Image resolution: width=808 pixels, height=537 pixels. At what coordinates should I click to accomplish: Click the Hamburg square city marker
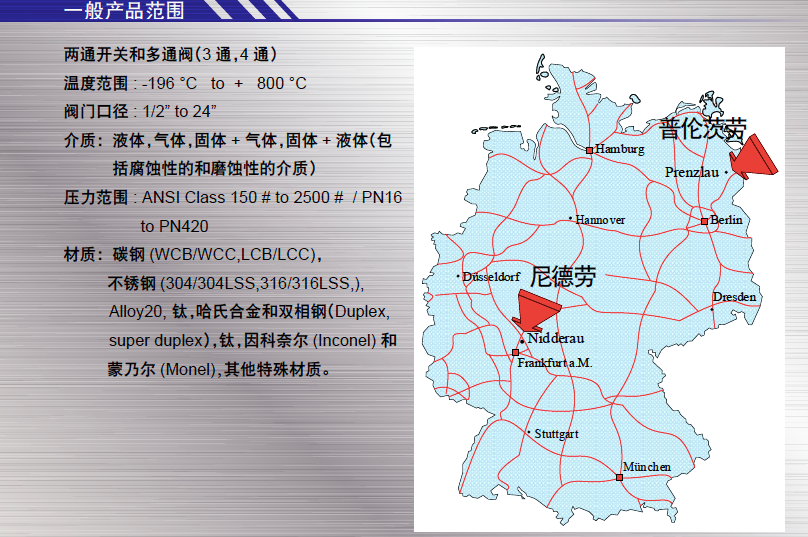click(590, 150)
